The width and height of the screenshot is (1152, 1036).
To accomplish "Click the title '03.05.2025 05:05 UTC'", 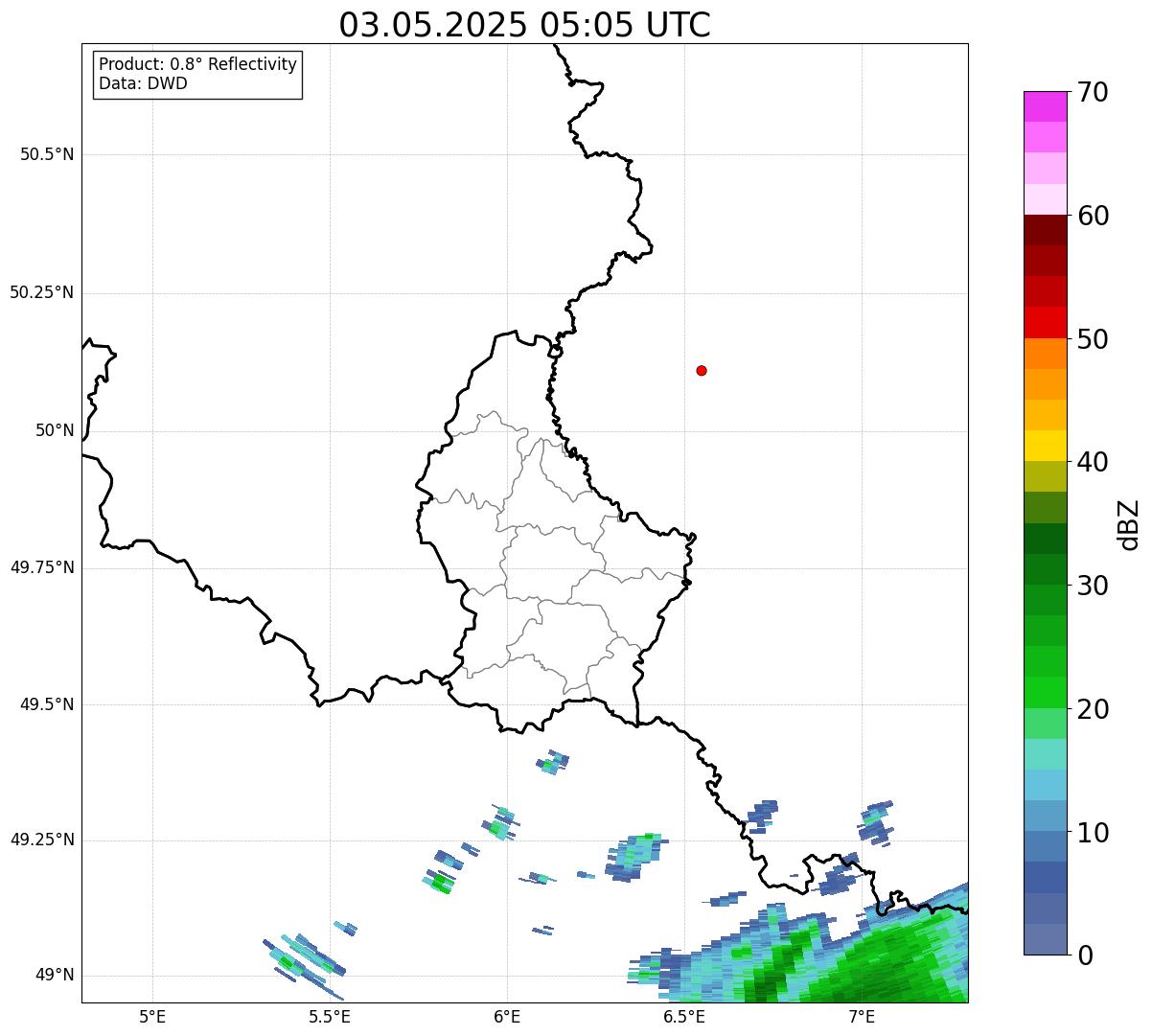I will click(524, 24).
